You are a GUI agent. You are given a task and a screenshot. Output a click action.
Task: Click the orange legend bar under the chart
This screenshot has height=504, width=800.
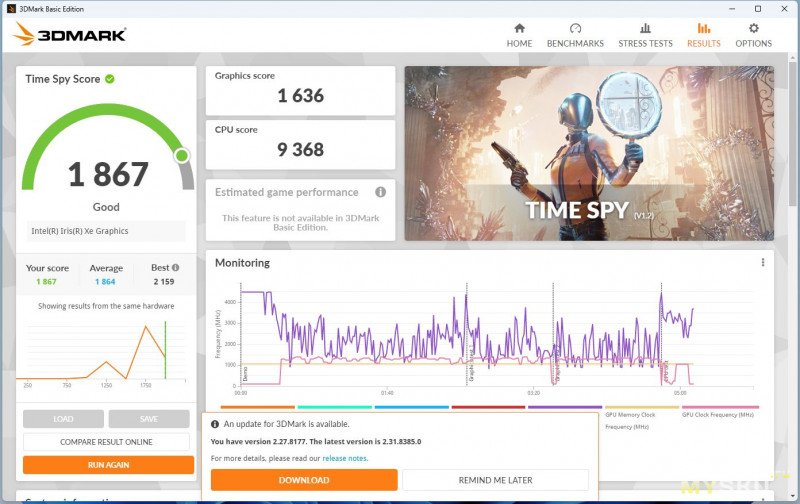258,407
